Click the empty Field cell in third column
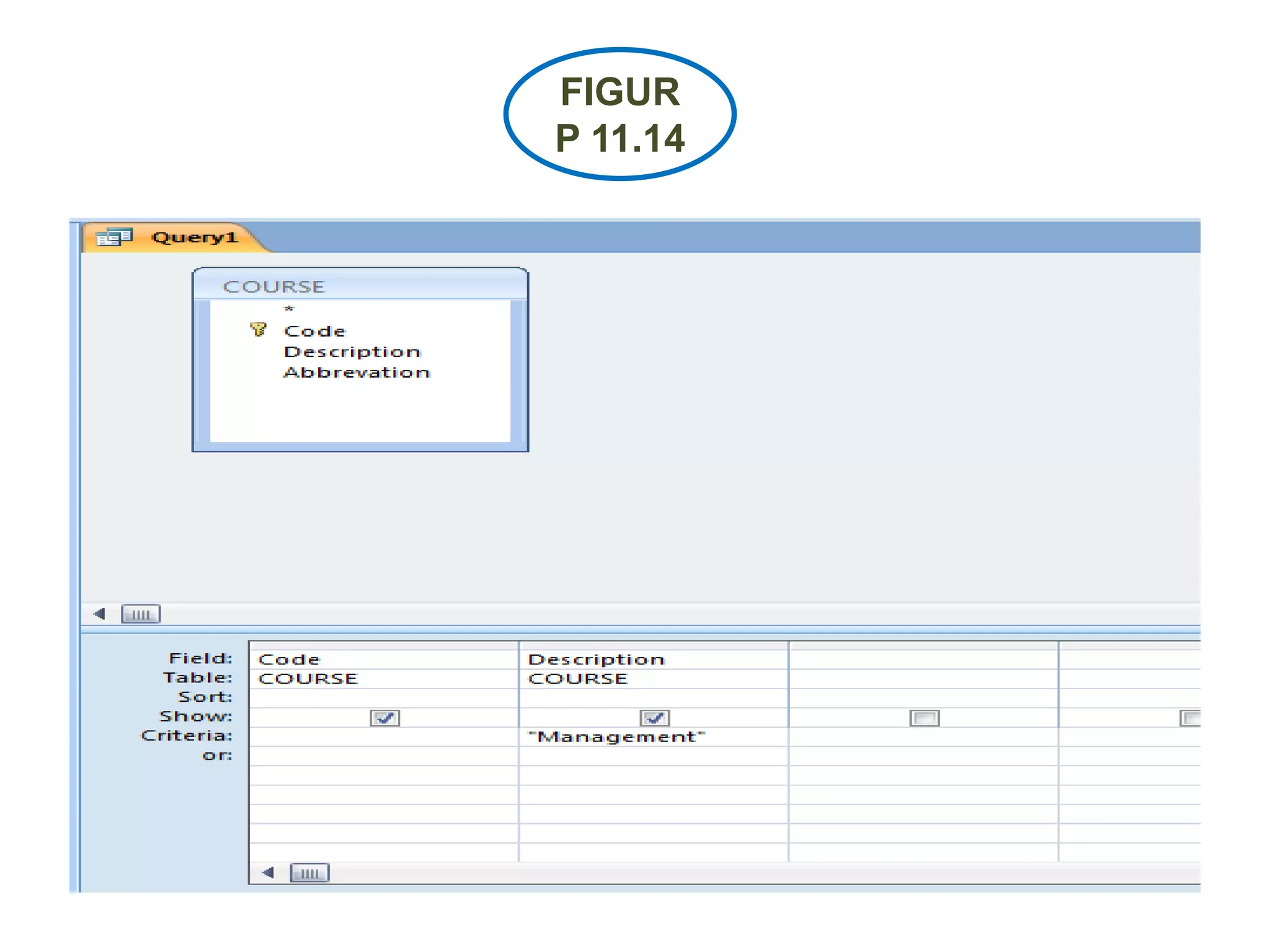The height and width of the screenshot is (952, 1270). pyautogui.click(x=923, y=659)
